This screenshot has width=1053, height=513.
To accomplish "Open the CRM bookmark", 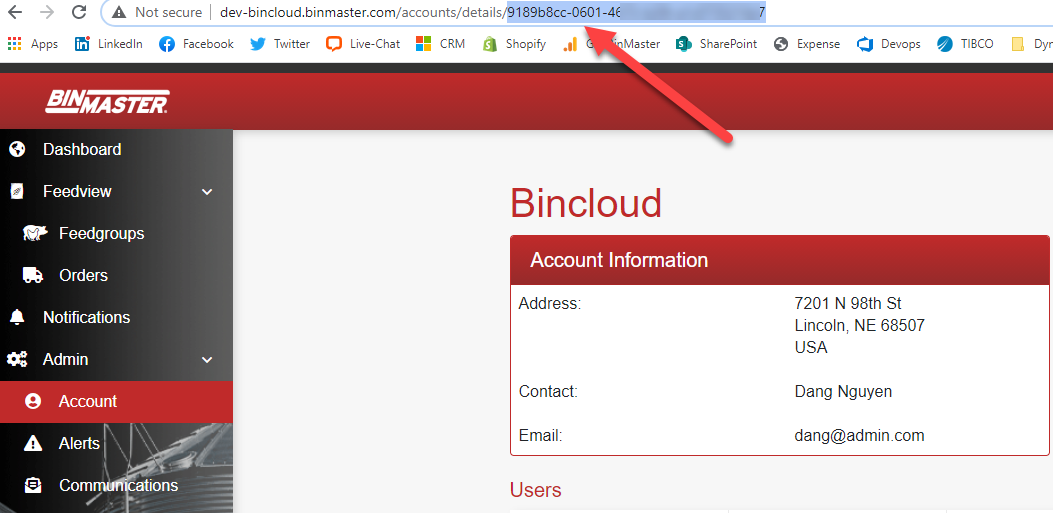I will (441, 44).
